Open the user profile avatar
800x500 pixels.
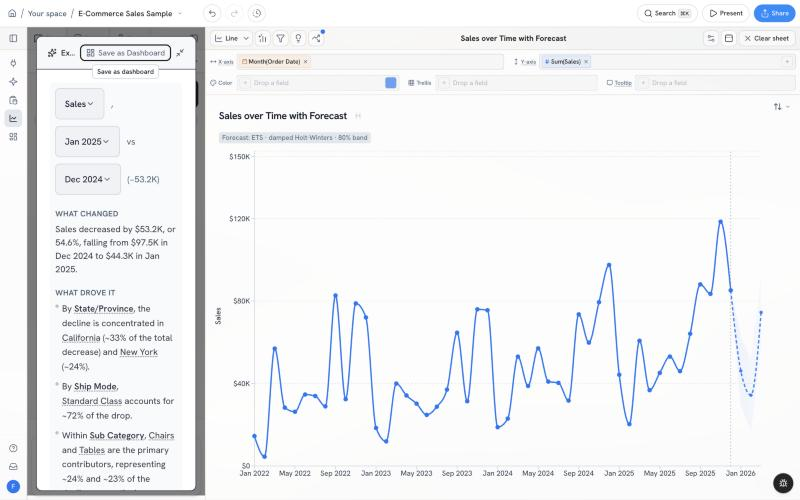(13, 486)
